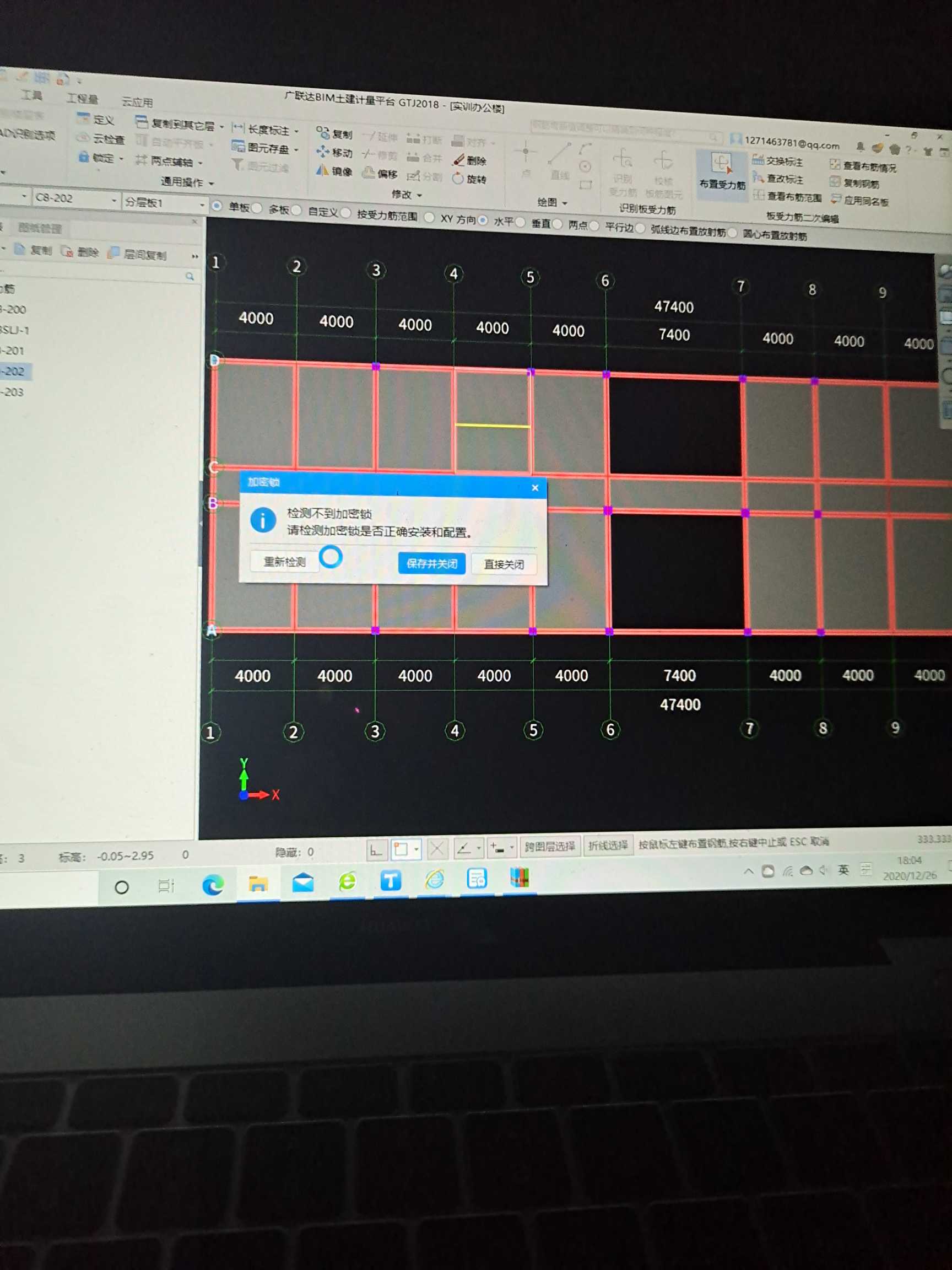This screenshot has height=1270, width=952.
Task: Click 直接关闭 in the dialog
Action: (504, 564)
